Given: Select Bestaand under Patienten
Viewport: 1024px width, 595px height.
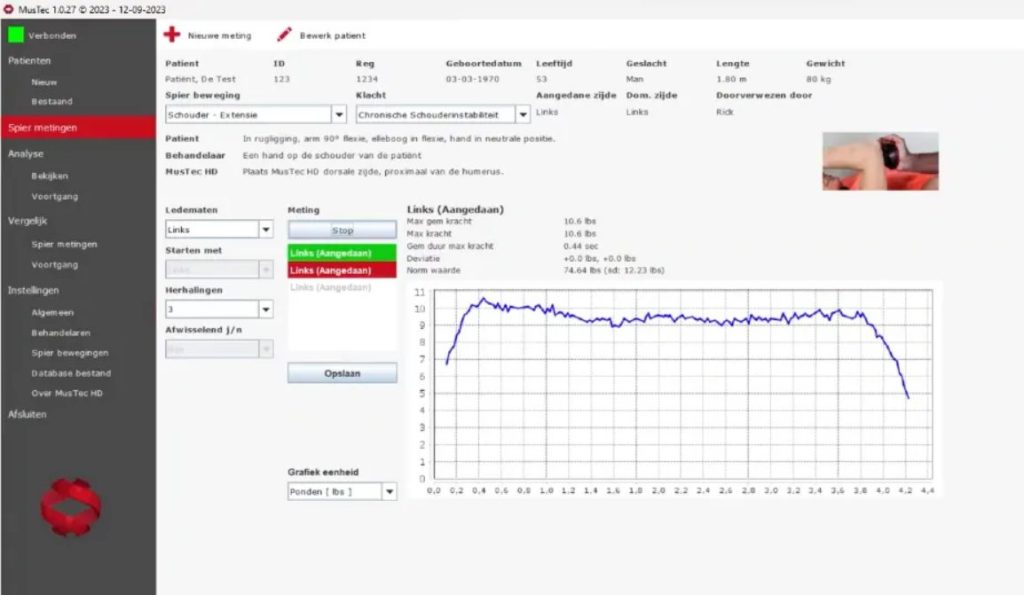Looking at the screenshot, I should (x=52, y=102).
